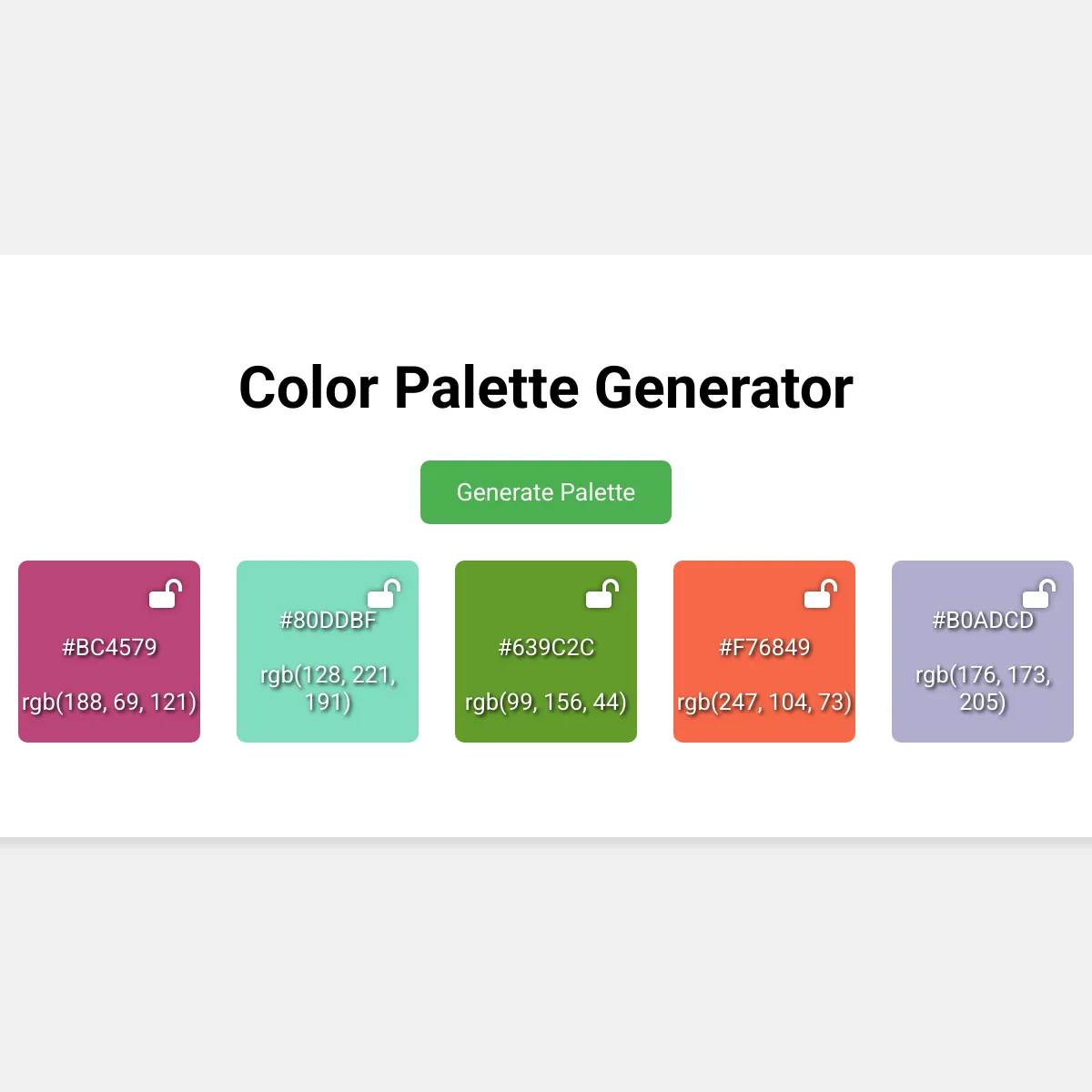The image size is (1092, 1092).
Task: Select the mint #80DDBF color swatch
Action: (328, 652)
